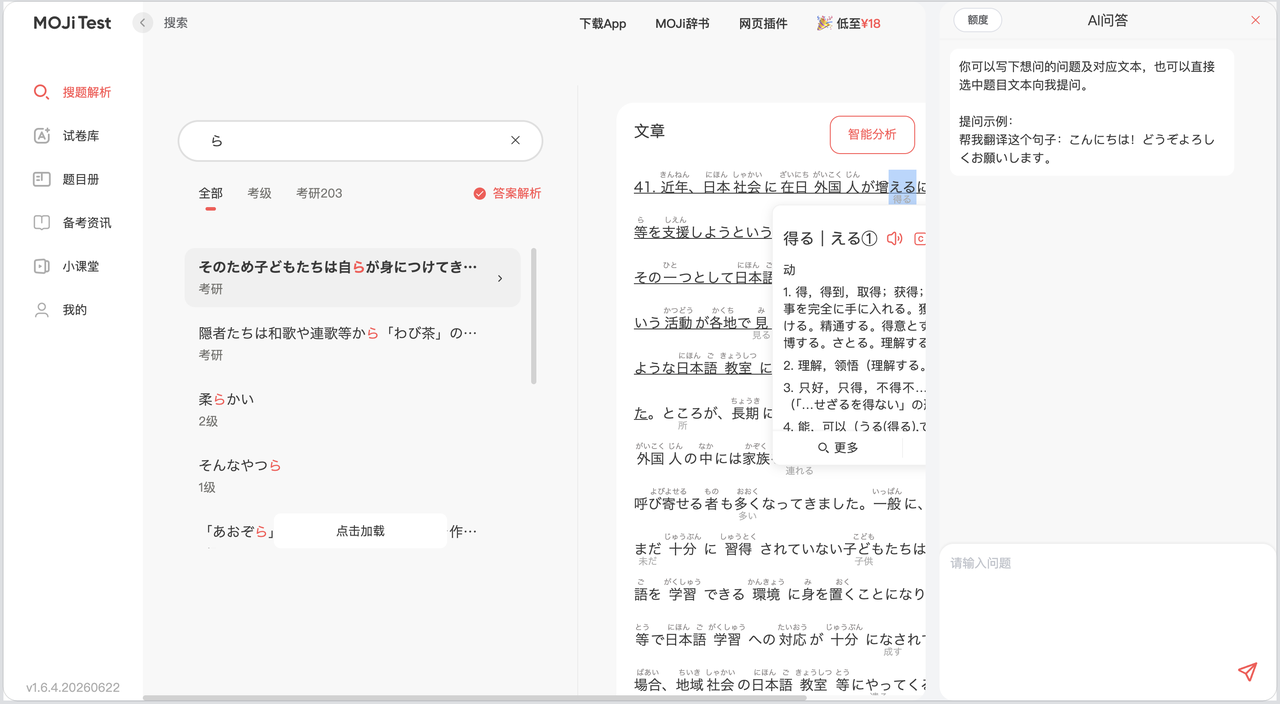Click 更多 in the dictionary popup

[838, 448]
